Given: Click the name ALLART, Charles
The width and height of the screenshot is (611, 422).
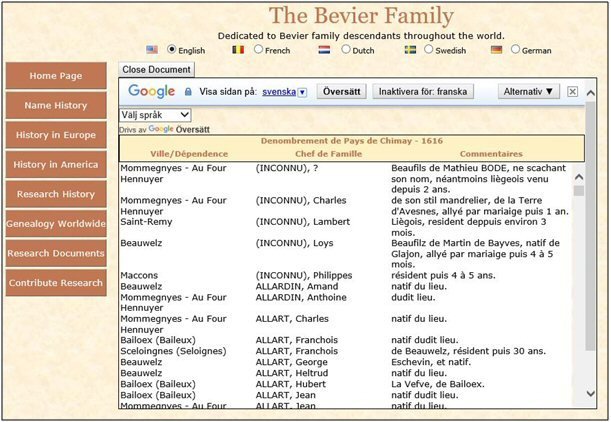Looking at the screenshot, I should click(x=292, y=319).
